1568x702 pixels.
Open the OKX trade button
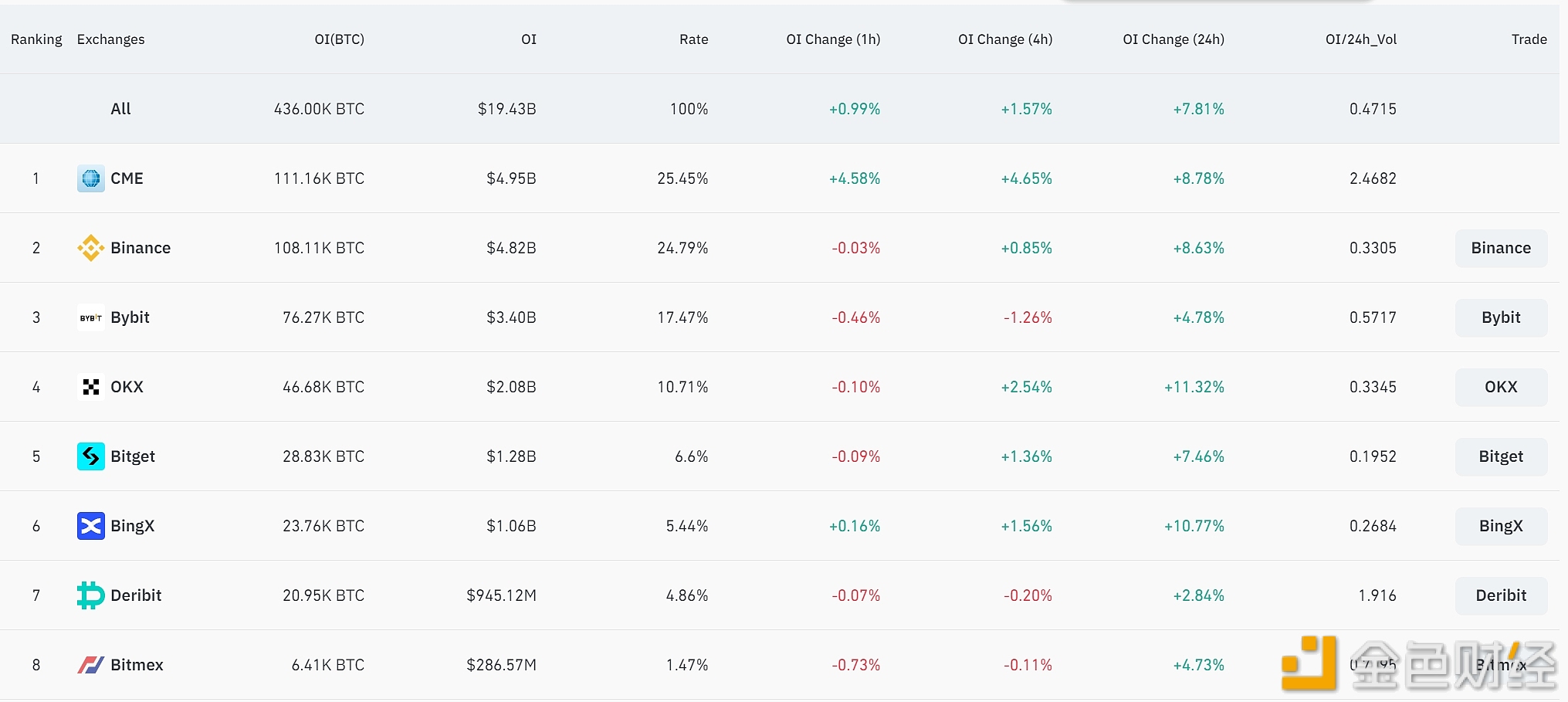click(x=1501, y=387)
